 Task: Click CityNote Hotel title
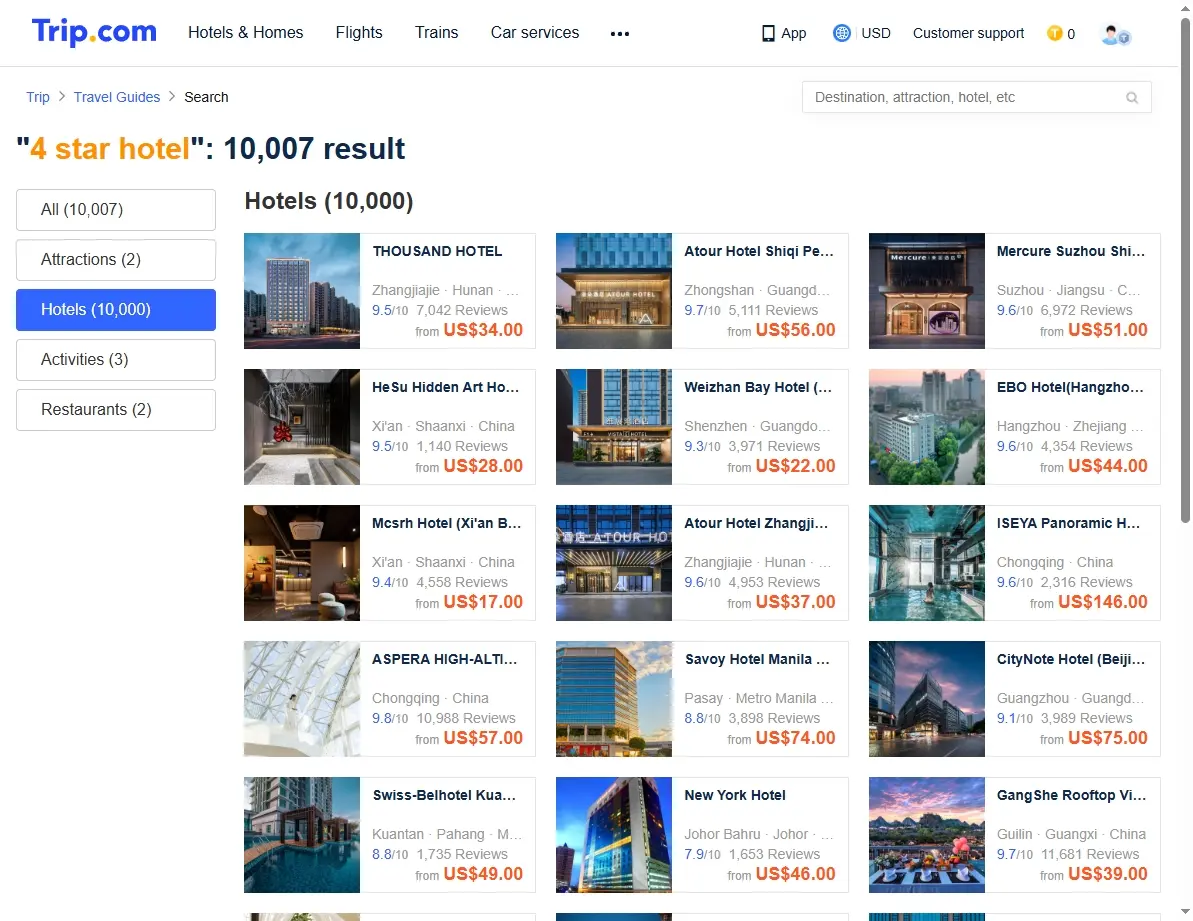(x=1071, y=659)
